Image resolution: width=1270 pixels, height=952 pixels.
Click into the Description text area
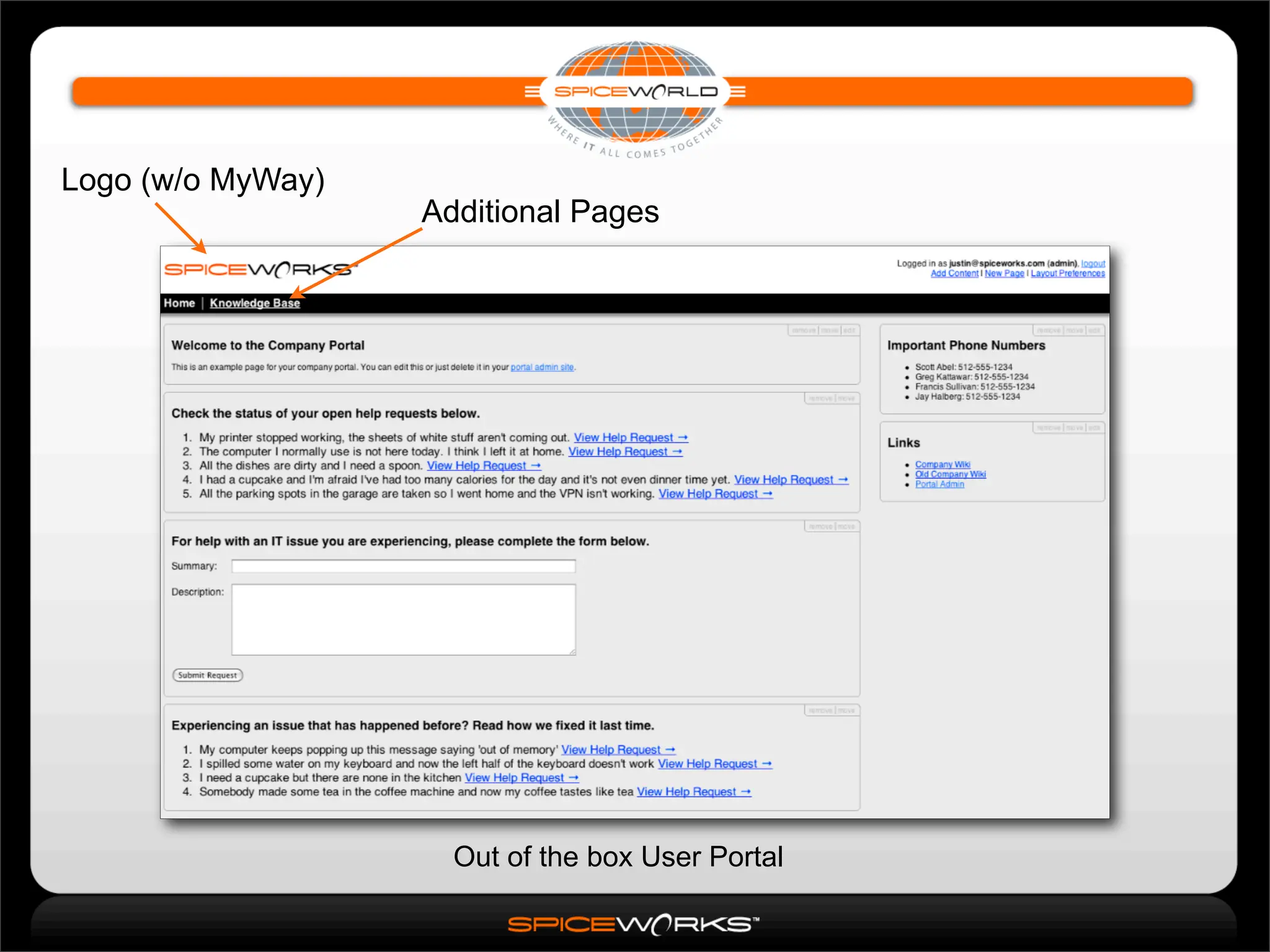point(404,620)
